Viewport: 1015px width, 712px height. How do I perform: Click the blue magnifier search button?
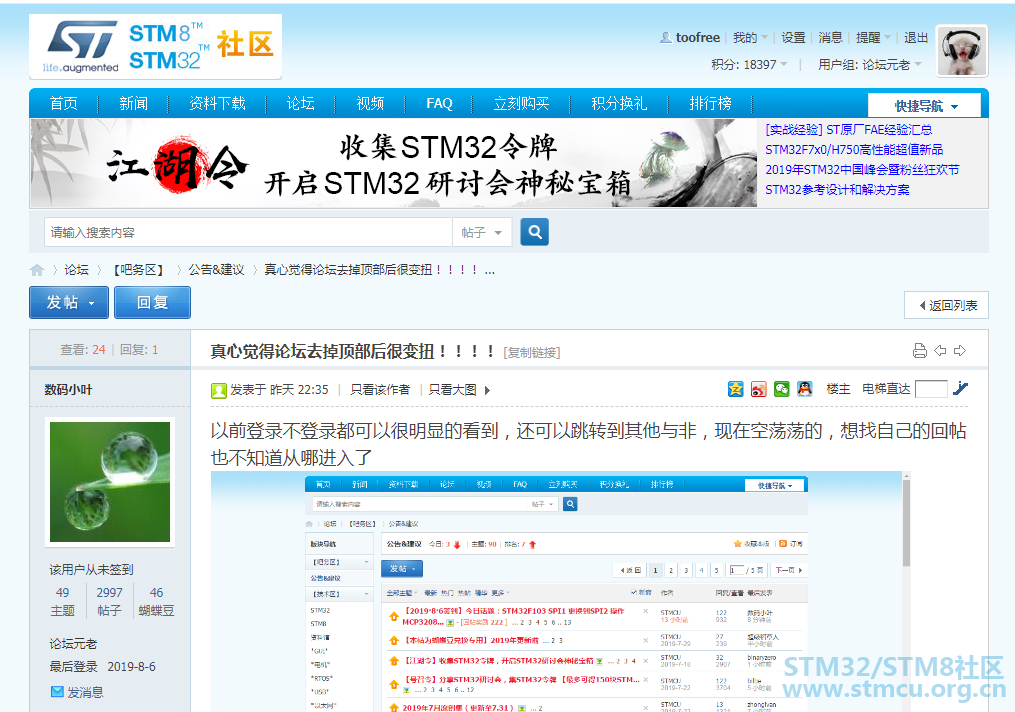pos(535,232)
